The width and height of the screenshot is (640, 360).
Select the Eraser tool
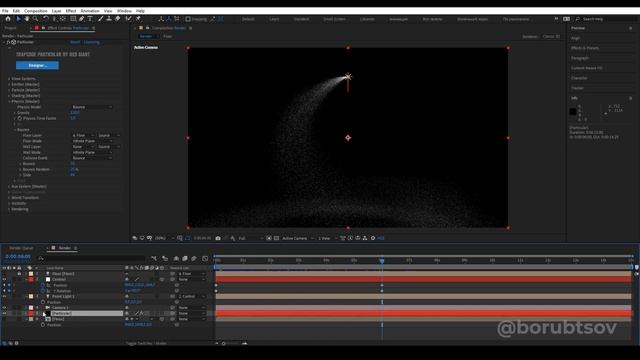click(x=118, y=19)
